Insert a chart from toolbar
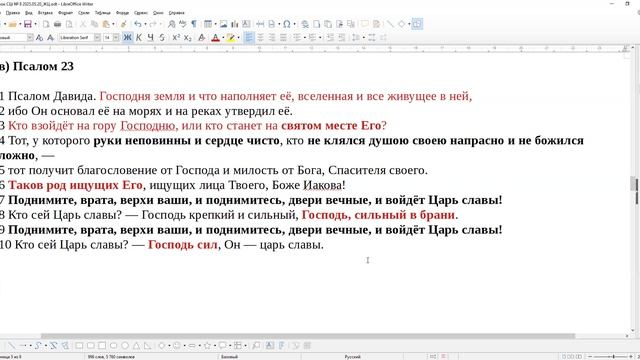 point(235,24)
